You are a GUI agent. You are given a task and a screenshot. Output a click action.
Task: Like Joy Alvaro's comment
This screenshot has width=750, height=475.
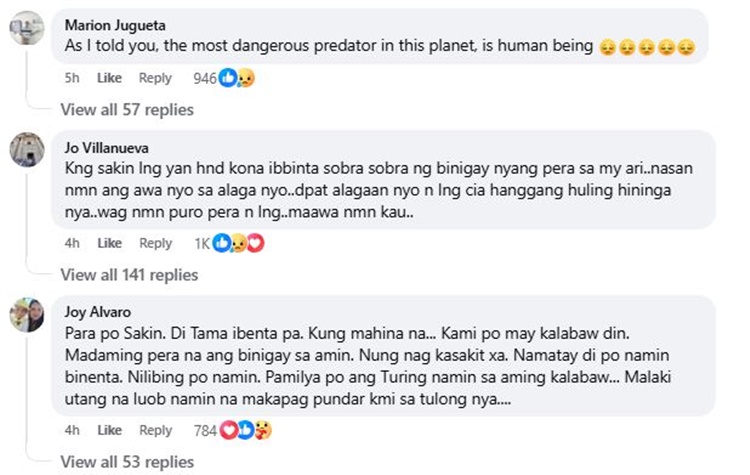click(109, 430)
